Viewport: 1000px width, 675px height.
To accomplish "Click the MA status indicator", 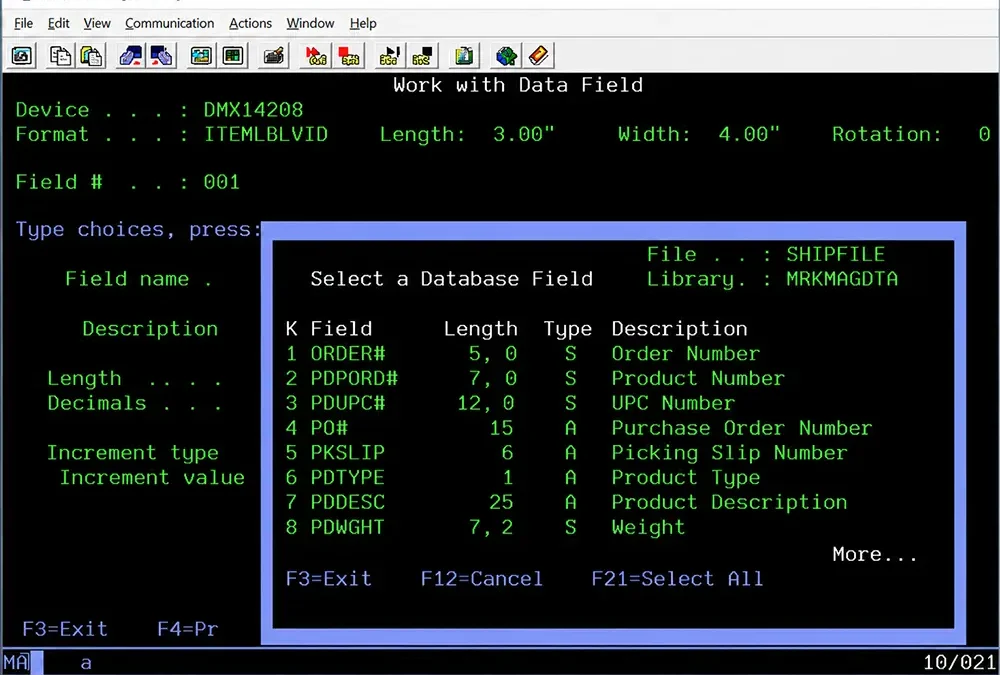I will click(16, 663).
